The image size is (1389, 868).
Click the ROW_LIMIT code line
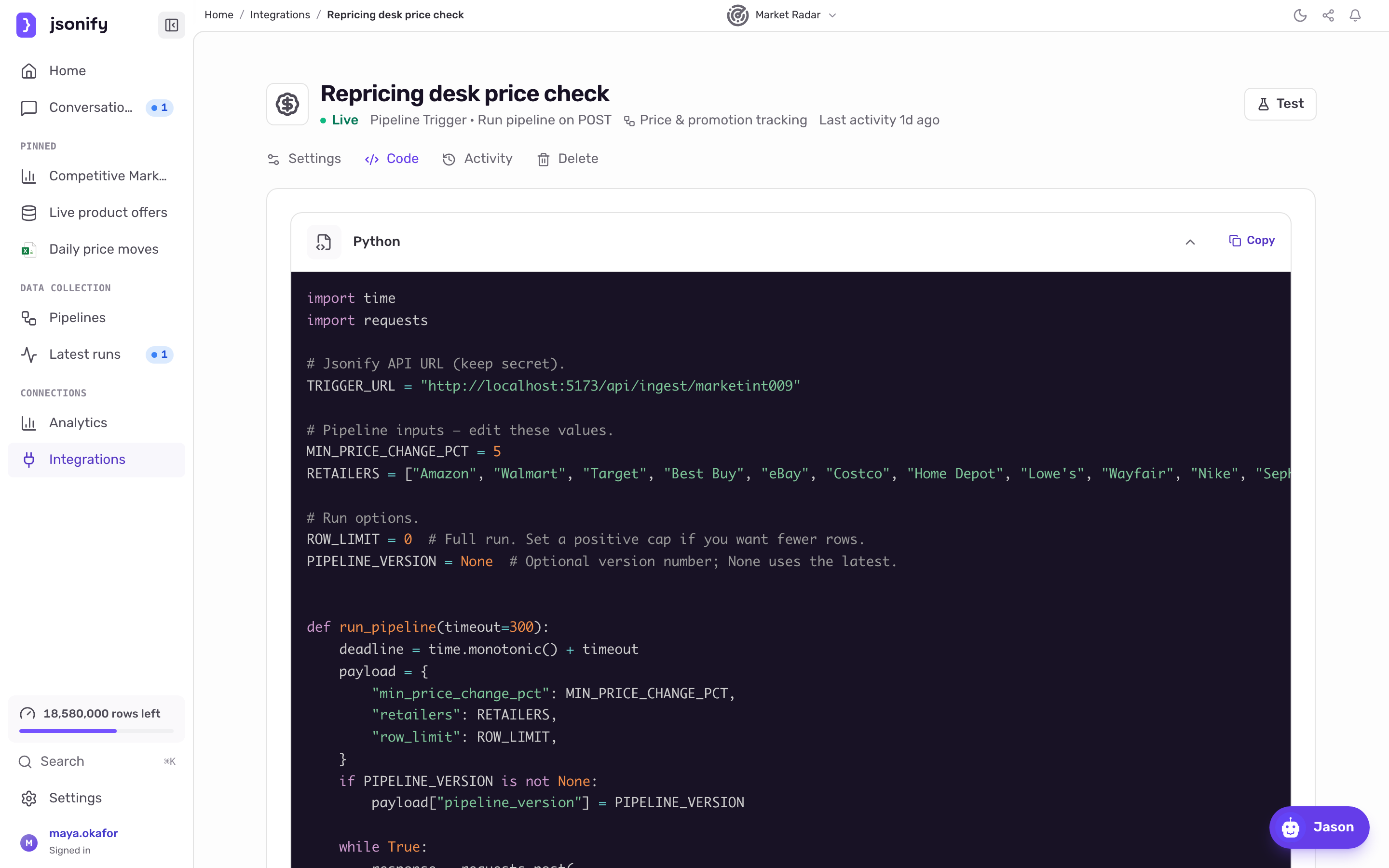tap(586, 540)
